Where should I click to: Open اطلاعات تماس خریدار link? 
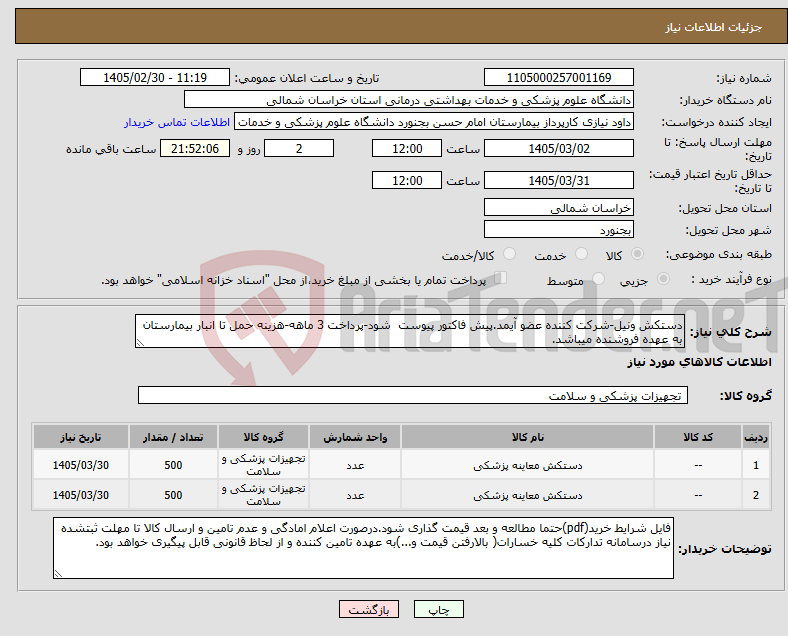[177, 122]
